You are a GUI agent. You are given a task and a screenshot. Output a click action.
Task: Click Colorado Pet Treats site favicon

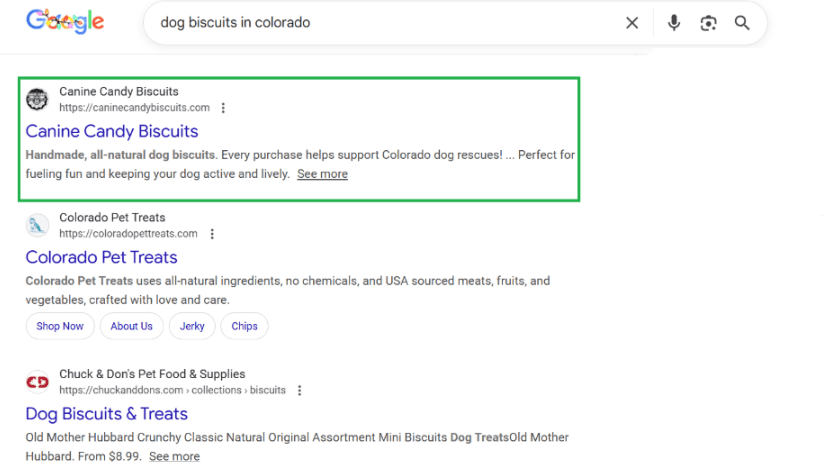37,225
